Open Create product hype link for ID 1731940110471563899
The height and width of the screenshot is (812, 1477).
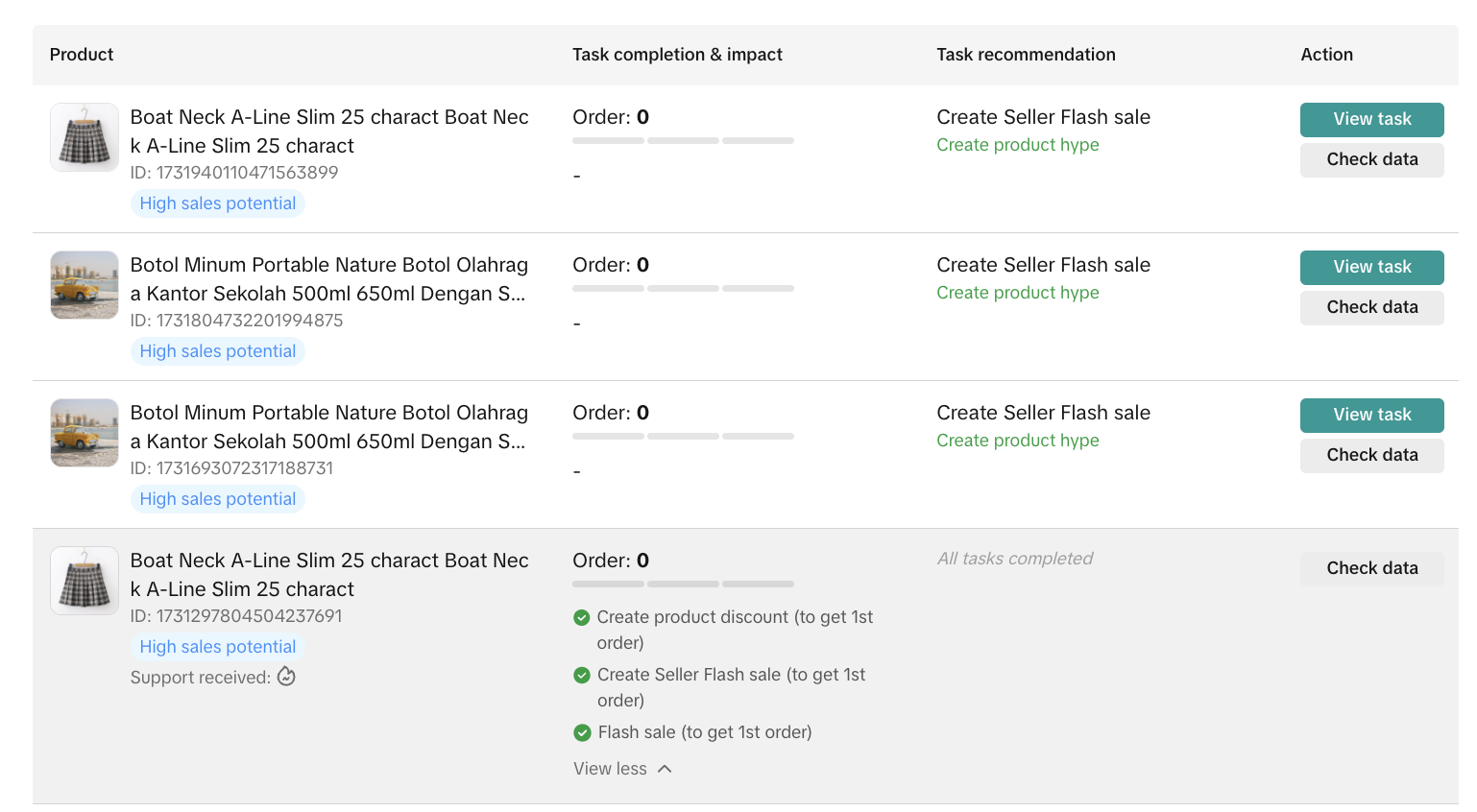(x=1017, y=145)
